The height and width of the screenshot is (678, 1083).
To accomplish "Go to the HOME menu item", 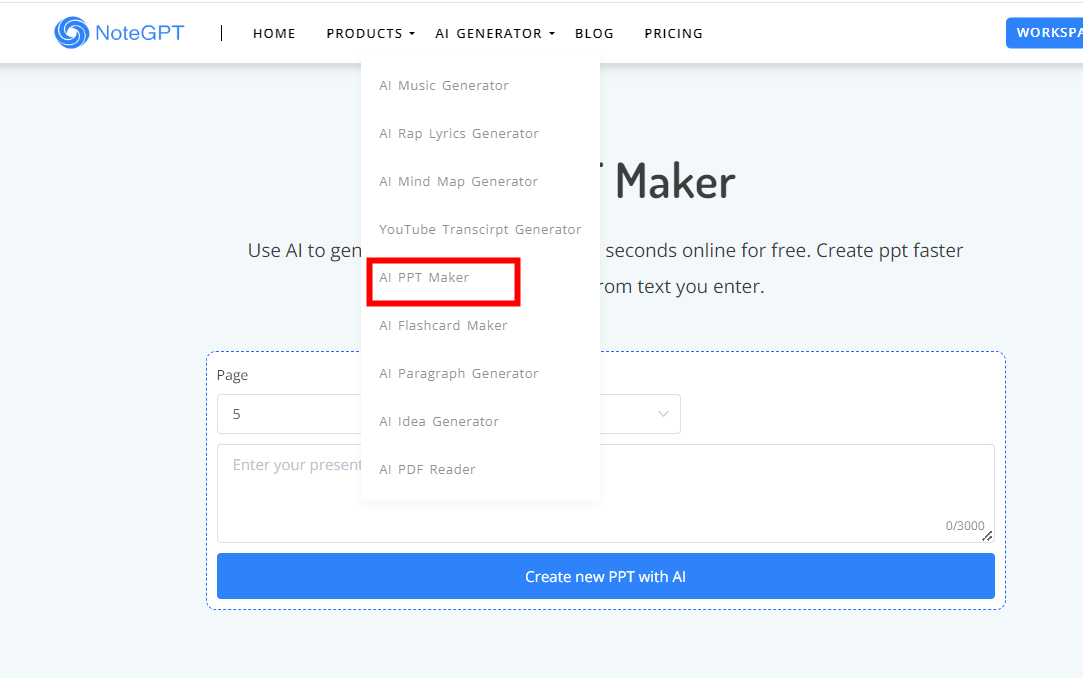I will point(274,33).
